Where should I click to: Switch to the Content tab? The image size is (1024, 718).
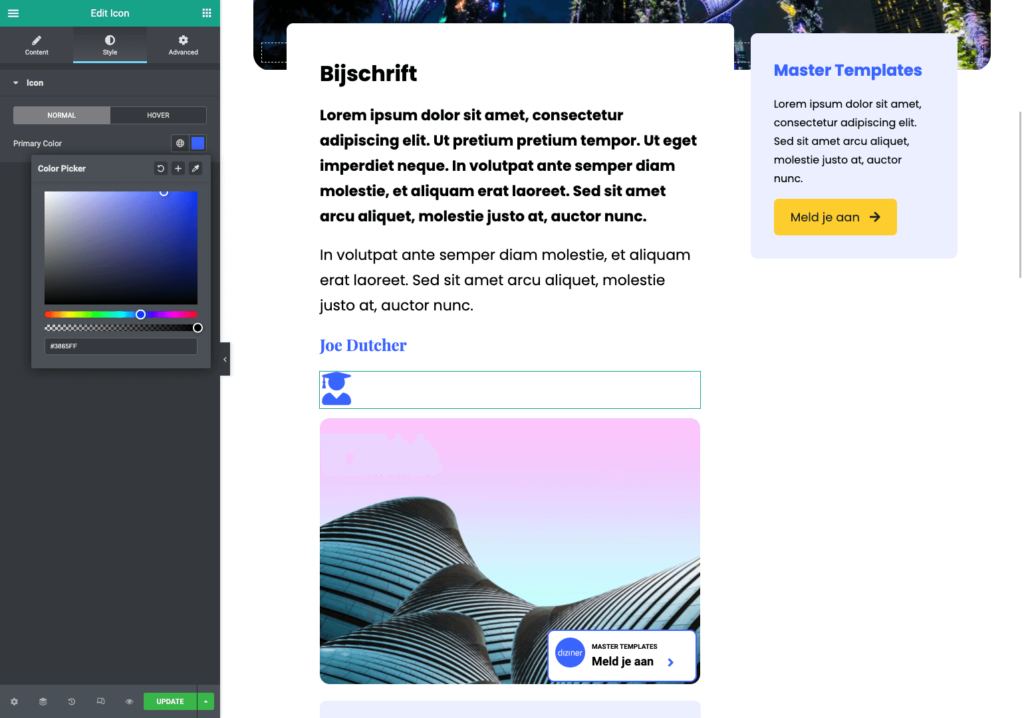click(36, 45)
